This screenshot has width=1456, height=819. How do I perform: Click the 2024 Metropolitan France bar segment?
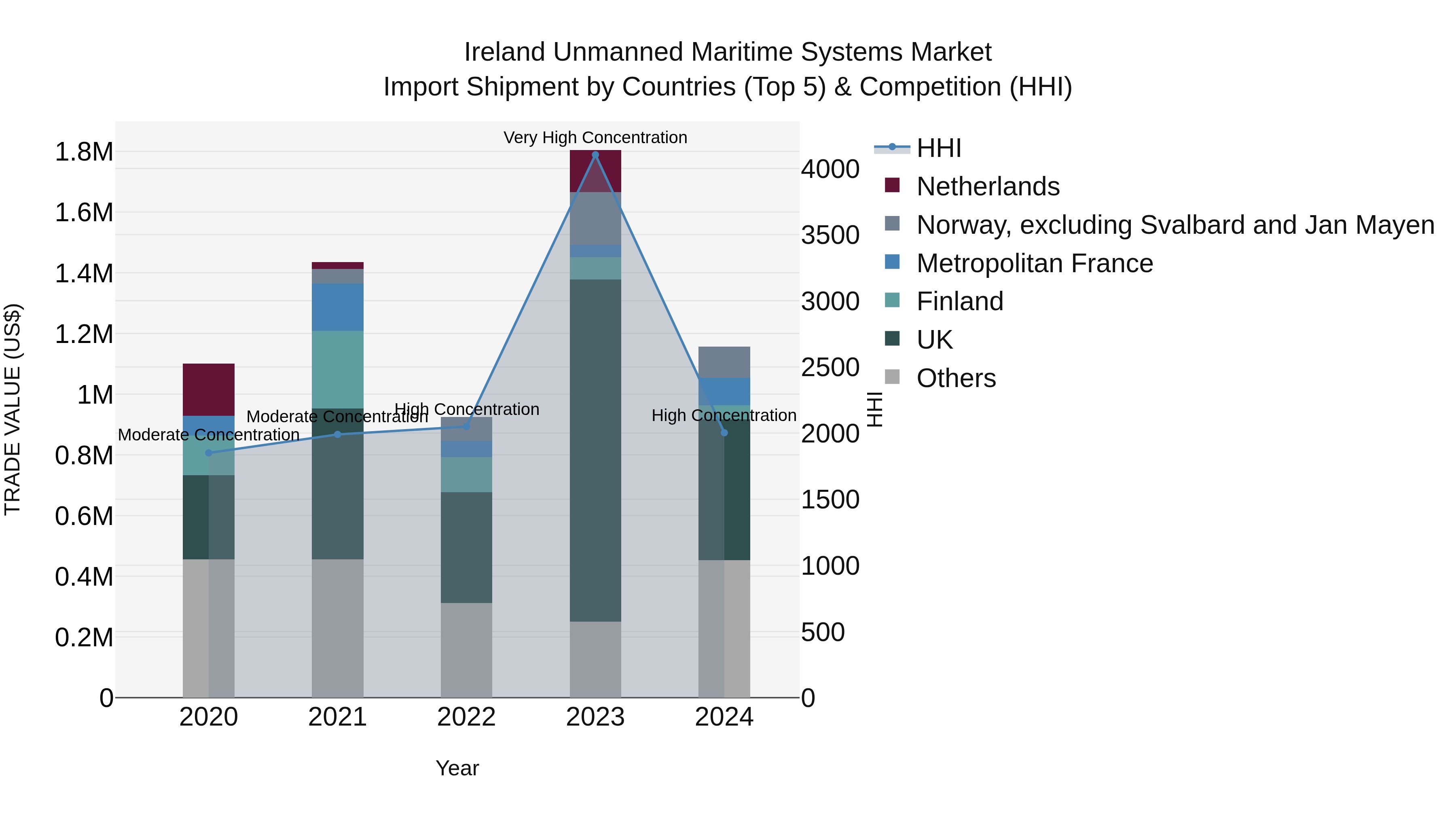[x=724, y=392]
